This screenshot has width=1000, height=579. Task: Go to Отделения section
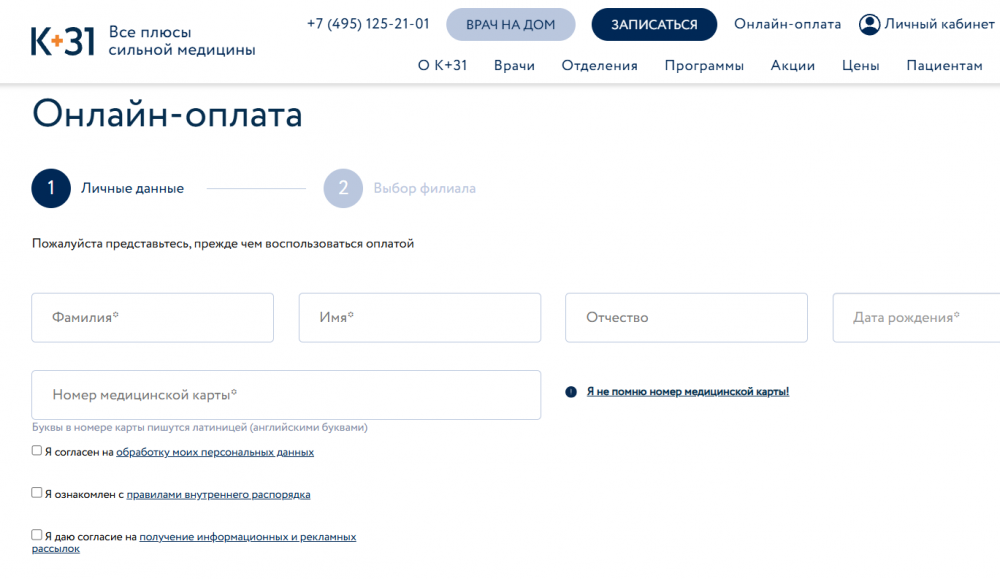599,66
